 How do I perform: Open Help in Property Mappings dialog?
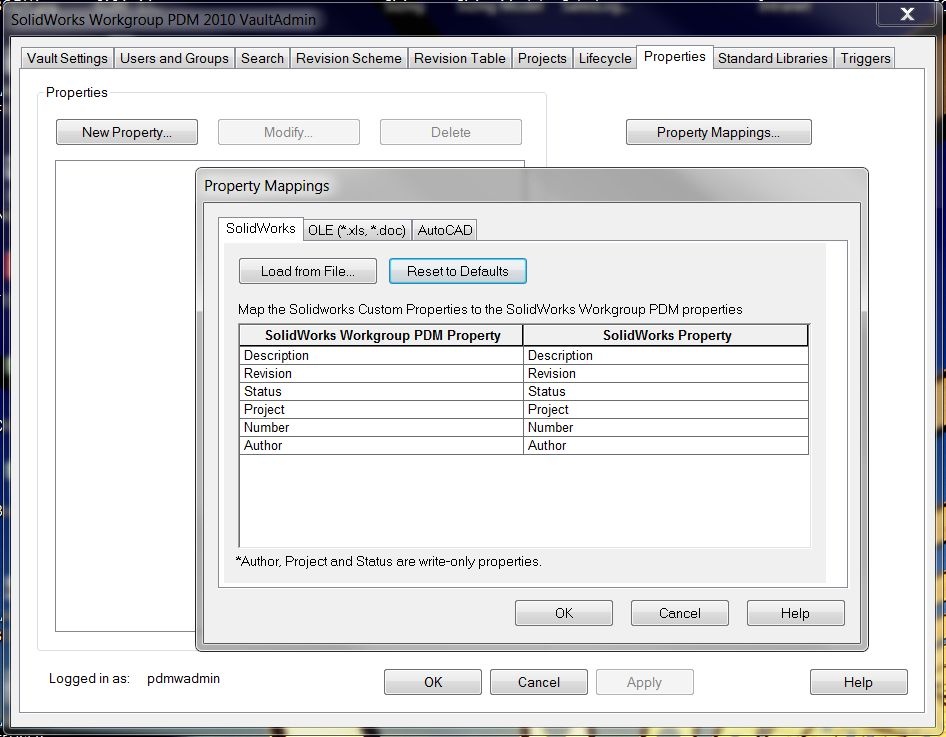tap(795, 613)
